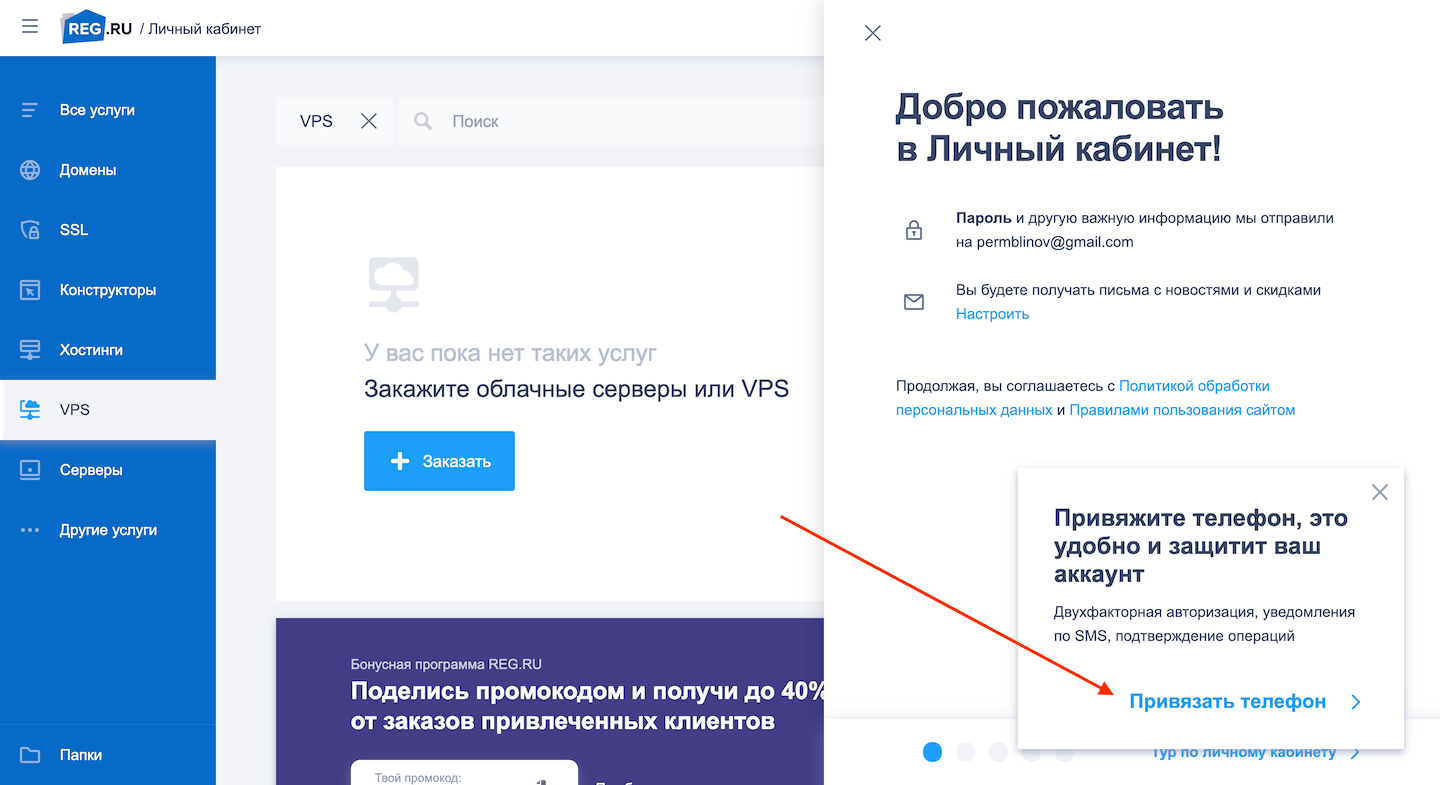Open Все услуги in sidebar
The image size is (1440, 785).
(x=96, y=110)
